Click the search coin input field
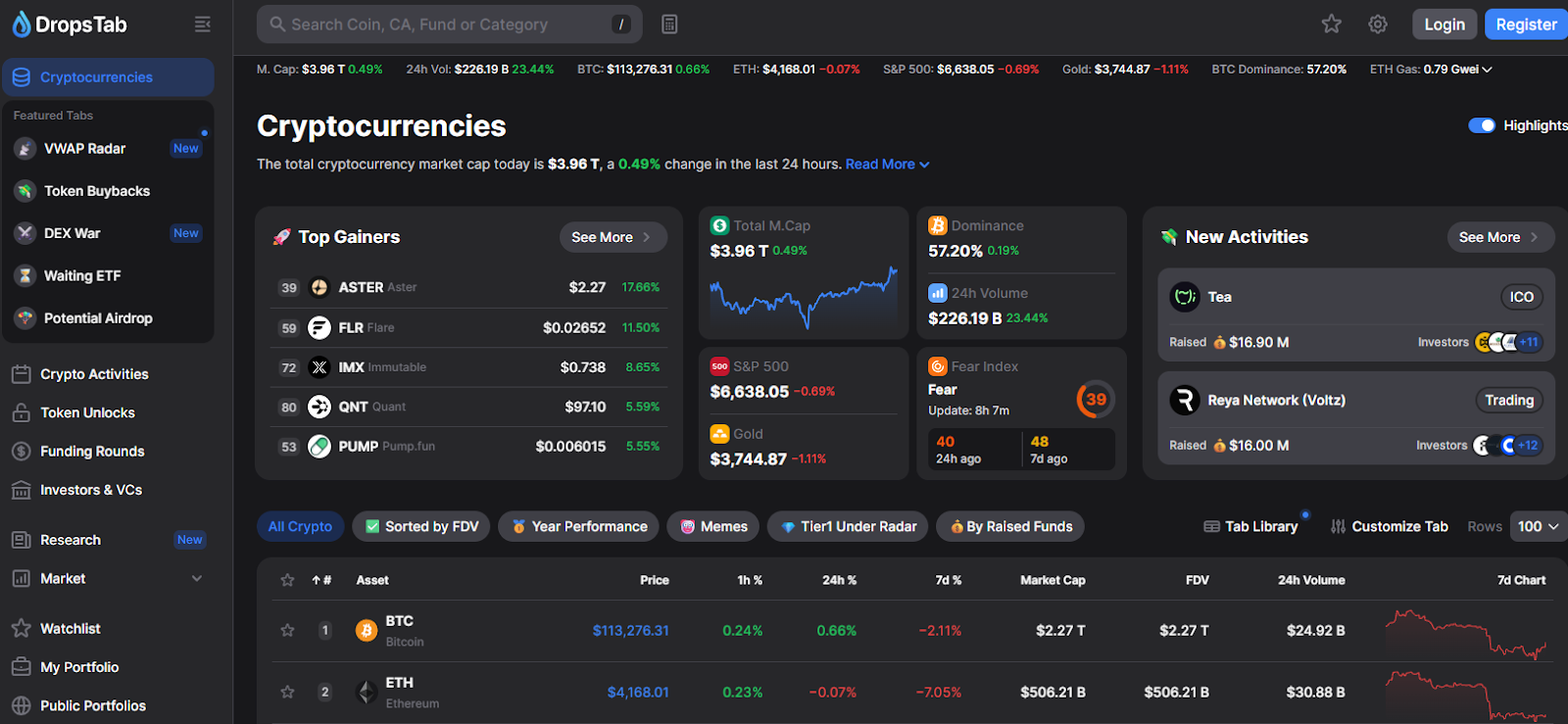 tap(450, 24)
